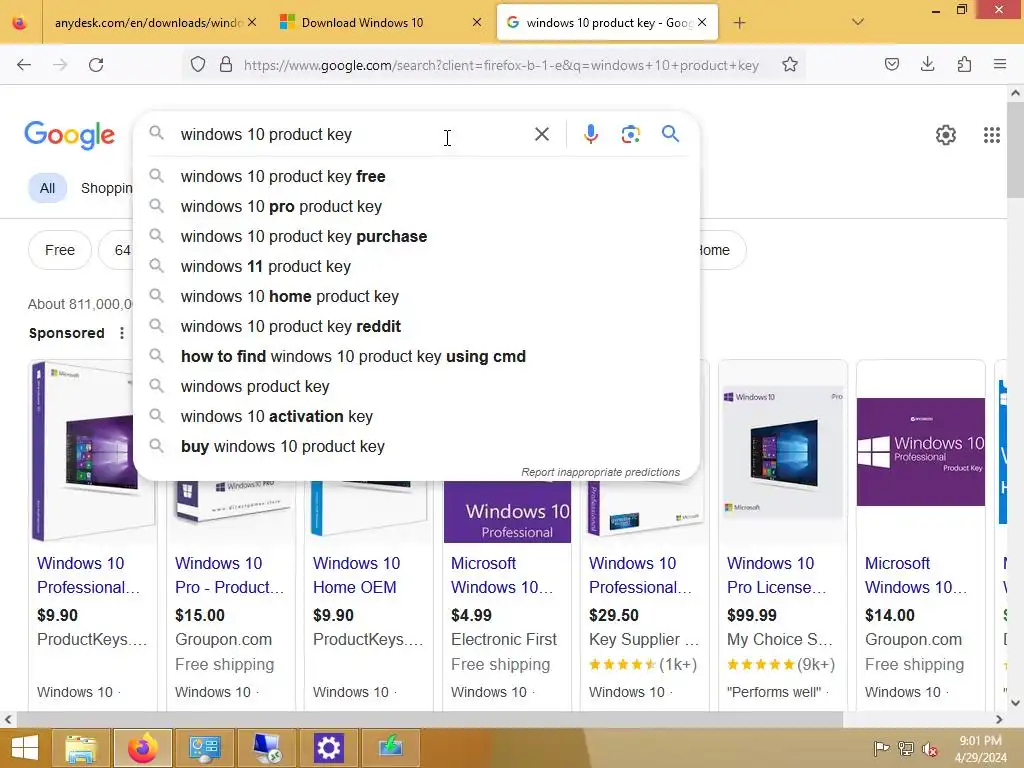Bookmark this page with the star
Screen dimensions: 1024x768
[790, 65]
